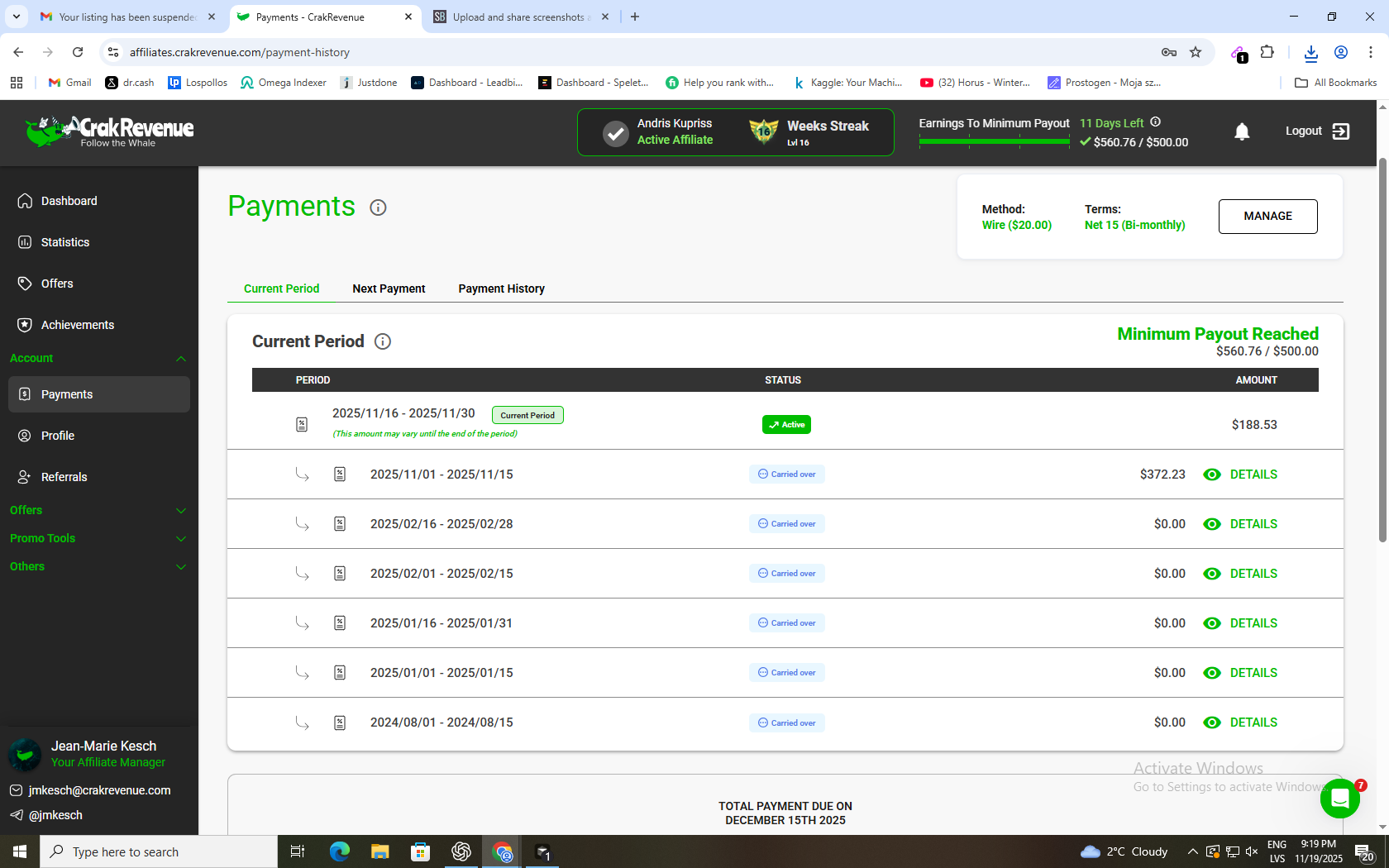Click the eye toggle for 2025/11/01 payment details
Image resolution: width=1389 pixels, height=868 pixels.
(1212, 475)
